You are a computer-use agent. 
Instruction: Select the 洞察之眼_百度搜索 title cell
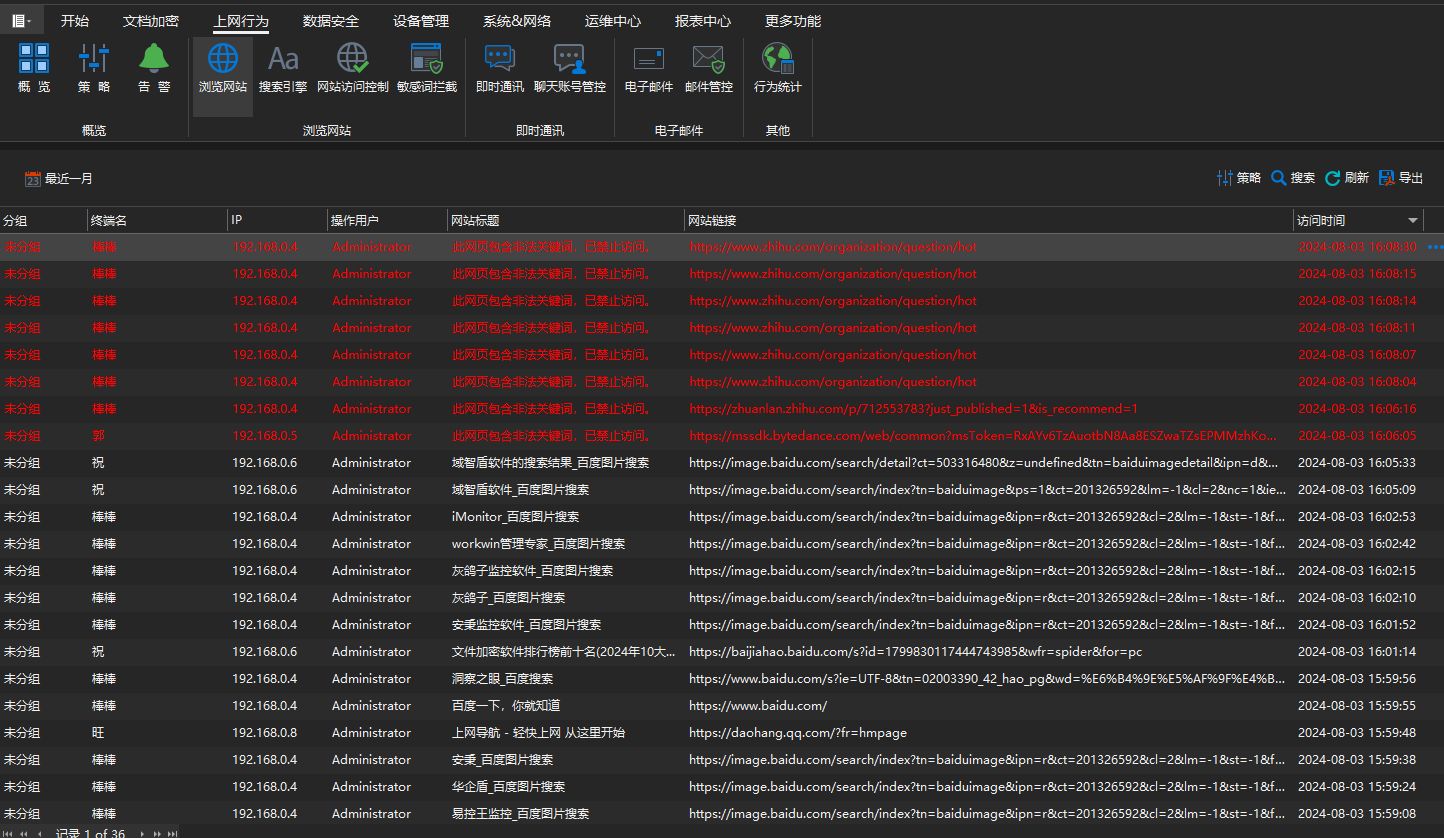pyautogui.click(x=566, y=679)
